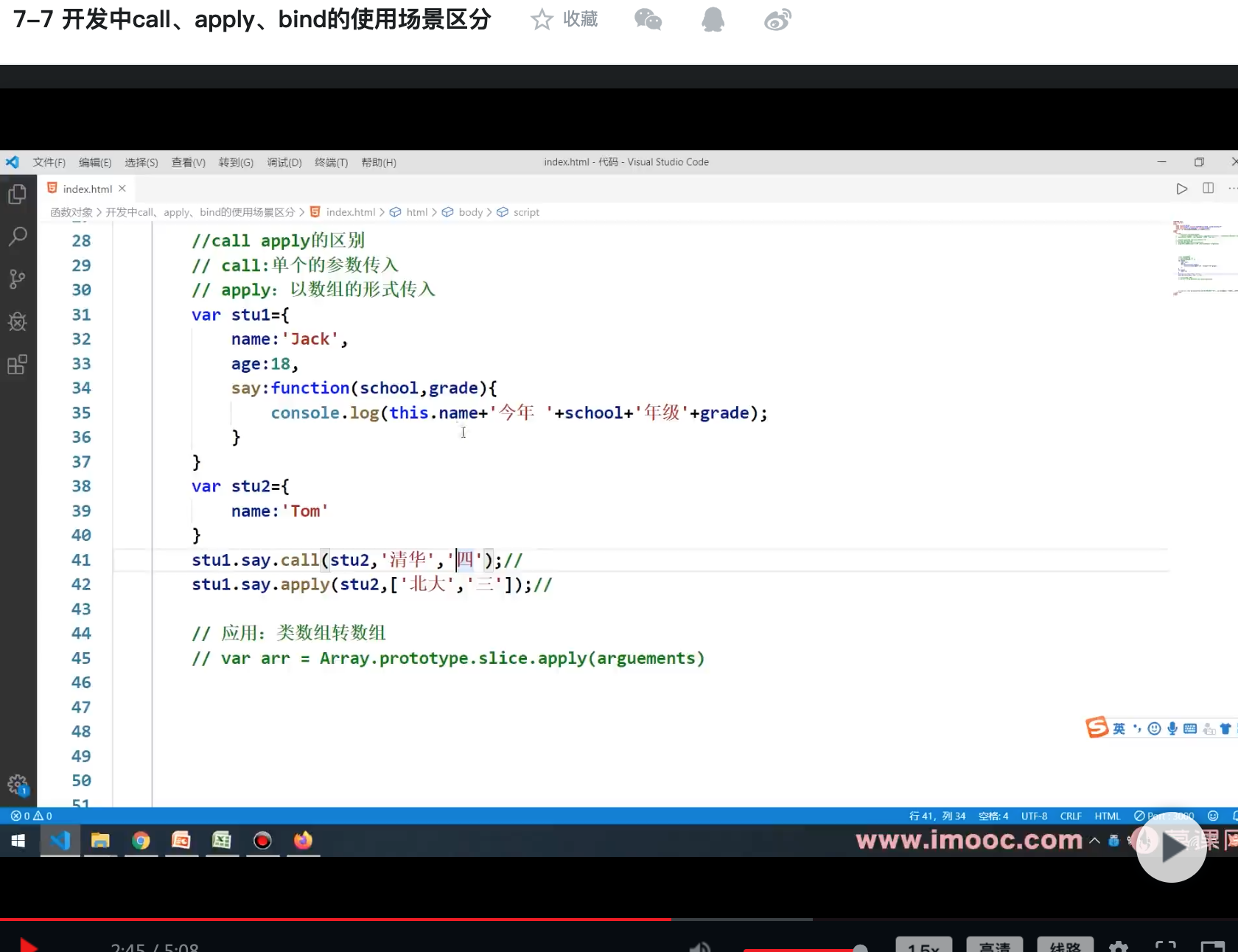Open the Extensions view
This screenshot has height=952, width=1238.
(x=17, y=365)
